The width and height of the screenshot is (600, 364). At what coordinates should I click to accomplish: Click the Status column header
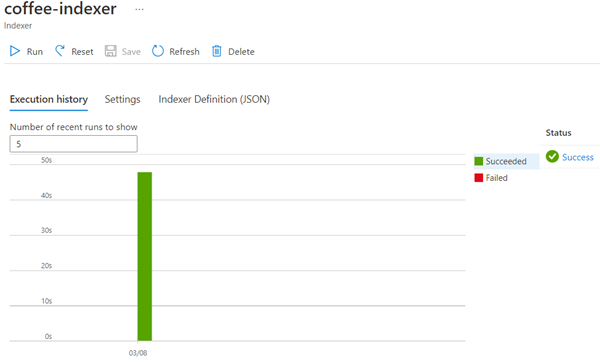558,133
